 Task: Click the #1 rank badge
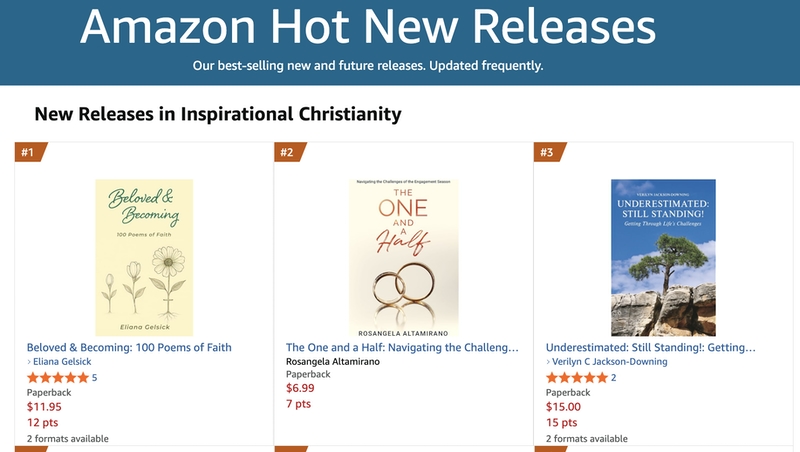click(x=29, y=153)
